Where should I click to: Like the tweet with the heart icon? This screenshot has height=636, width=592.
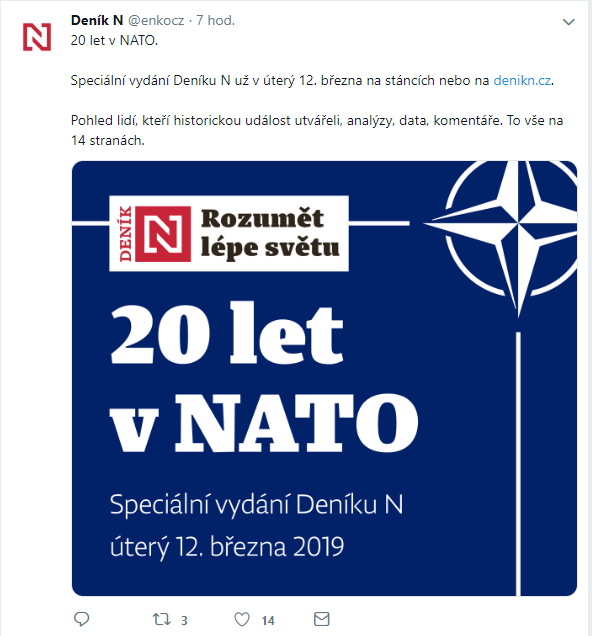[242, 619]
